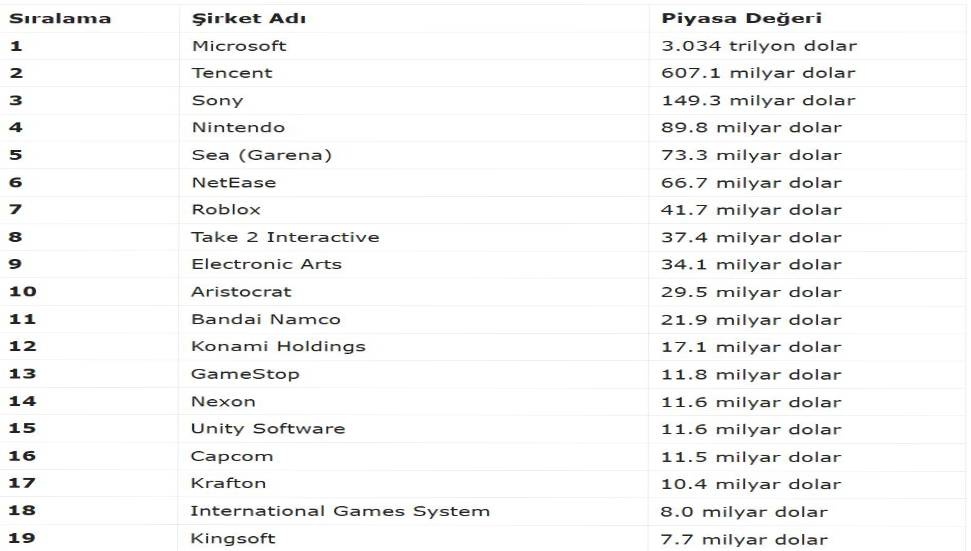Click the NetEase company name
971x551 pixels.
point(234,182)
